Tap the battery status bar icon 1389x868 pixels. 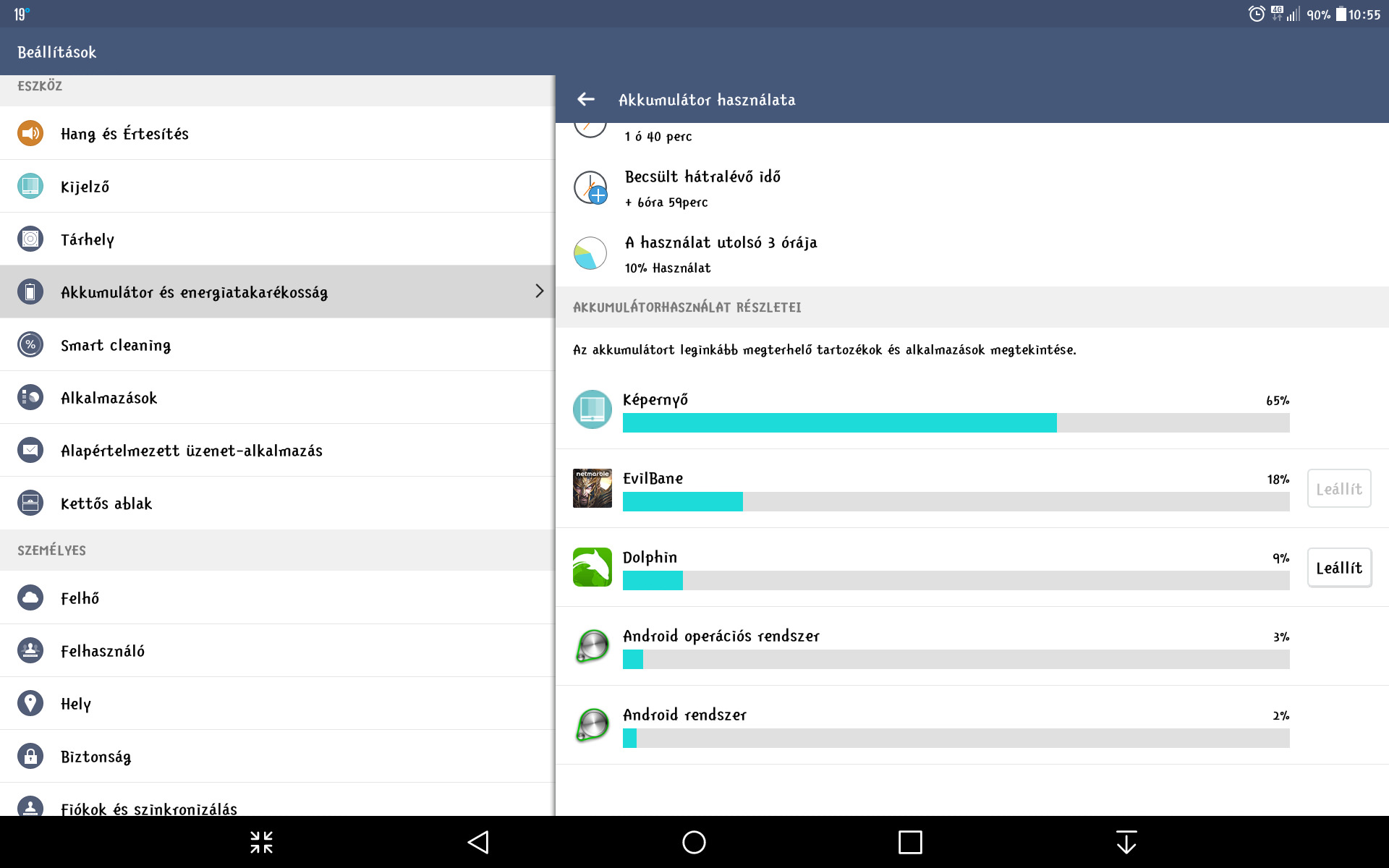tap(1341, 14)
